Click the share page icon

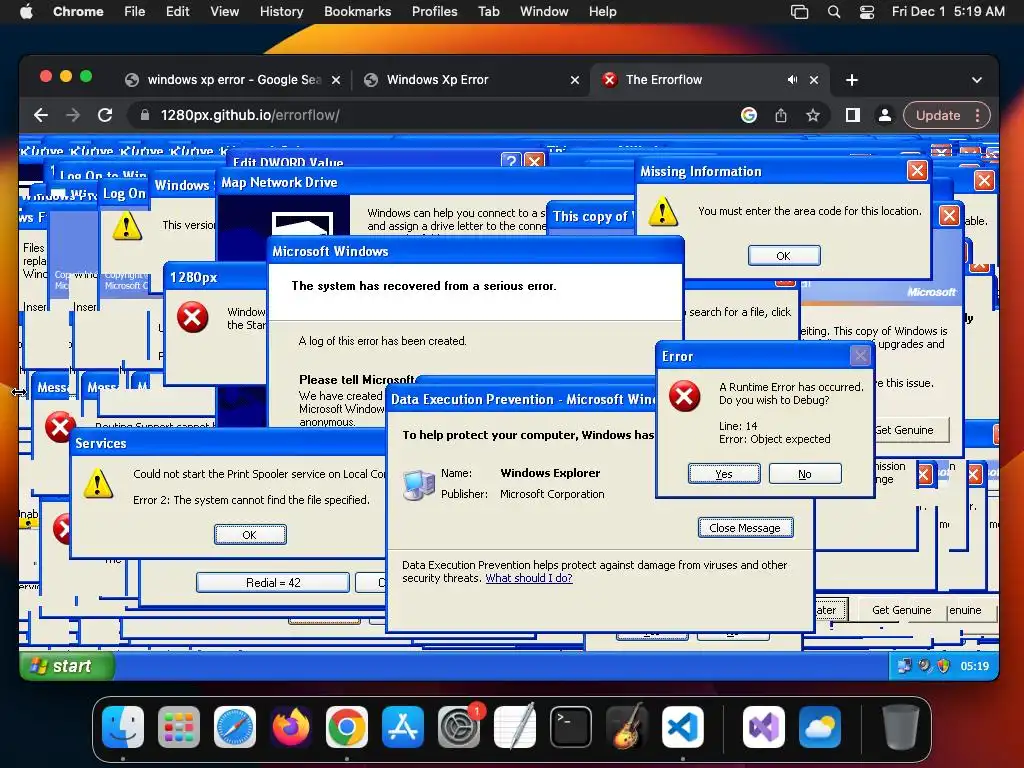pyautogui.click(x=781, y=116)
